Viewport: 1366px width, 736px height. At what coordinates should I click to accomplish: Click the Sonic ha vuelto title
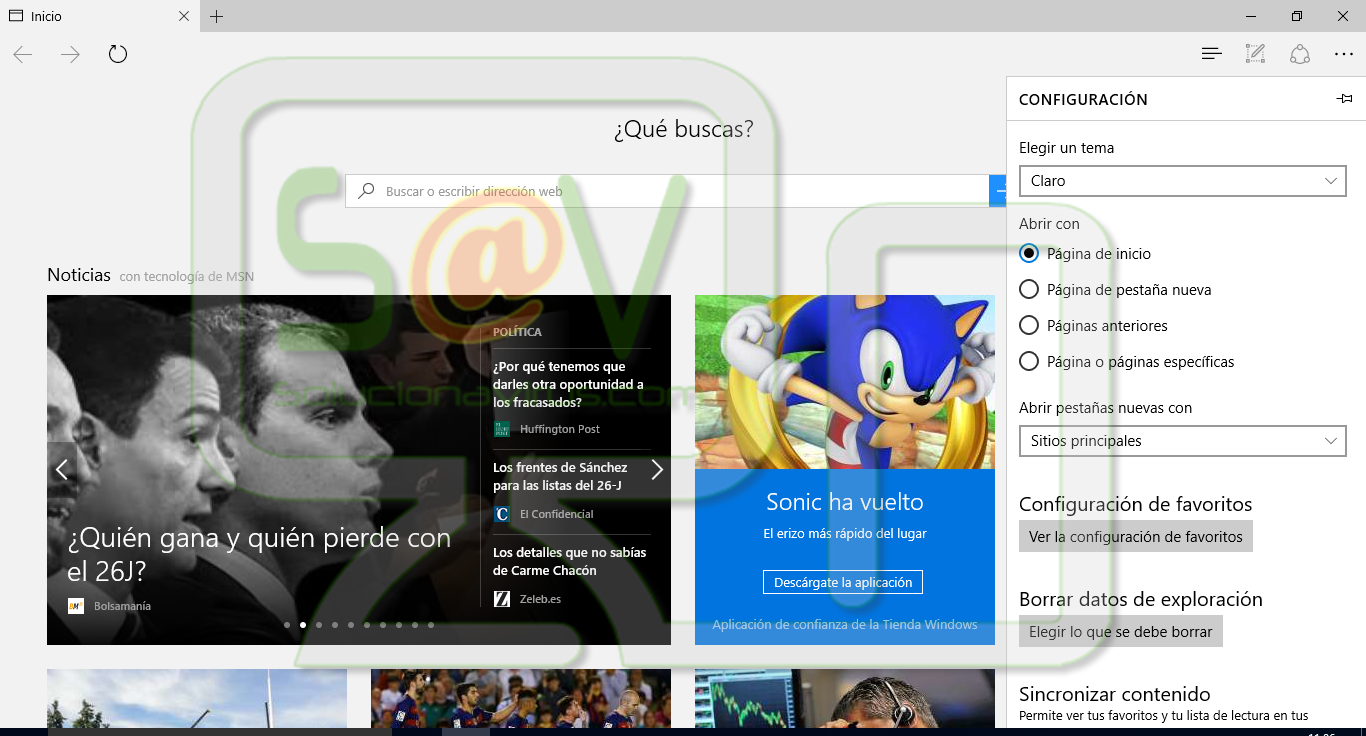click(x=845, y=502)
